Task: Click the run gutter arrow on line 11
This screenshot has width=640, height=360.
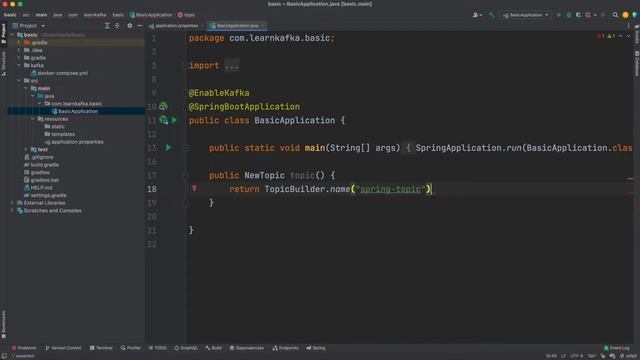Action: (x=174, y=120)
